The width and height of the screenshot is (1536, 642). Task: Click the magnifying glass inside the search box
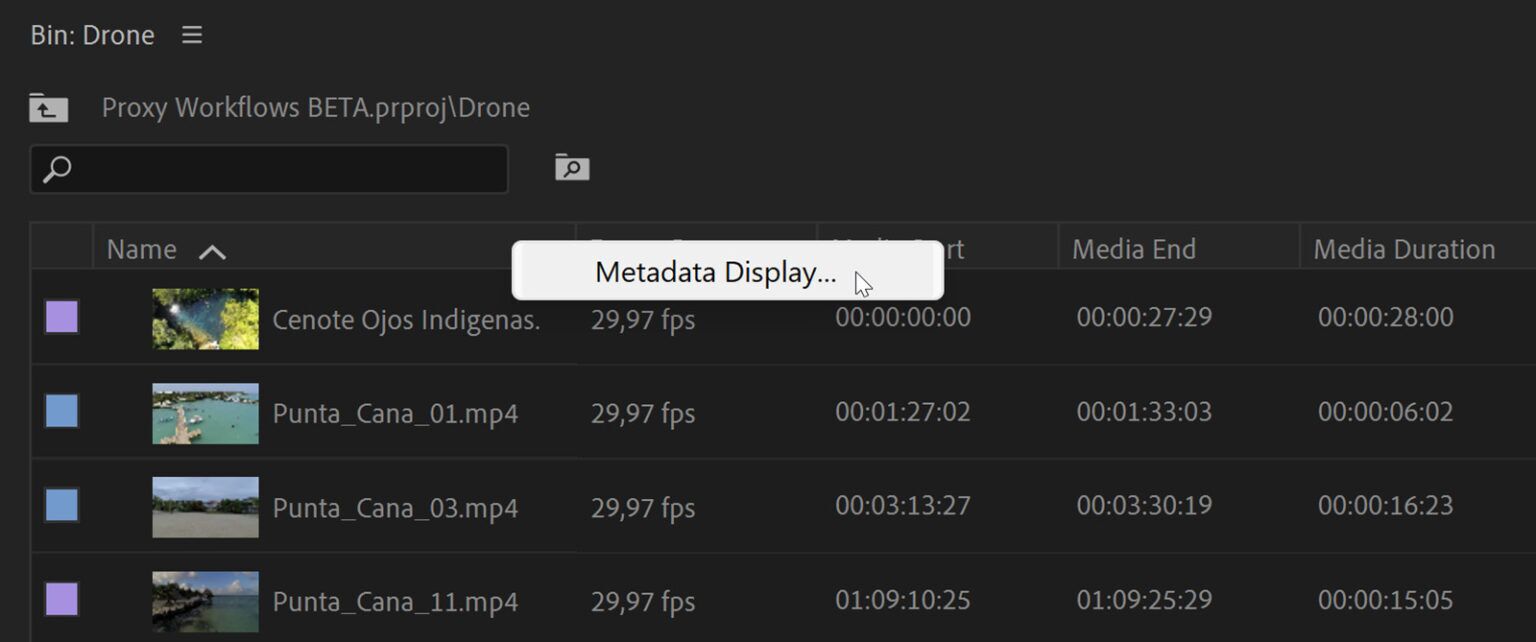tap(57, 169)
